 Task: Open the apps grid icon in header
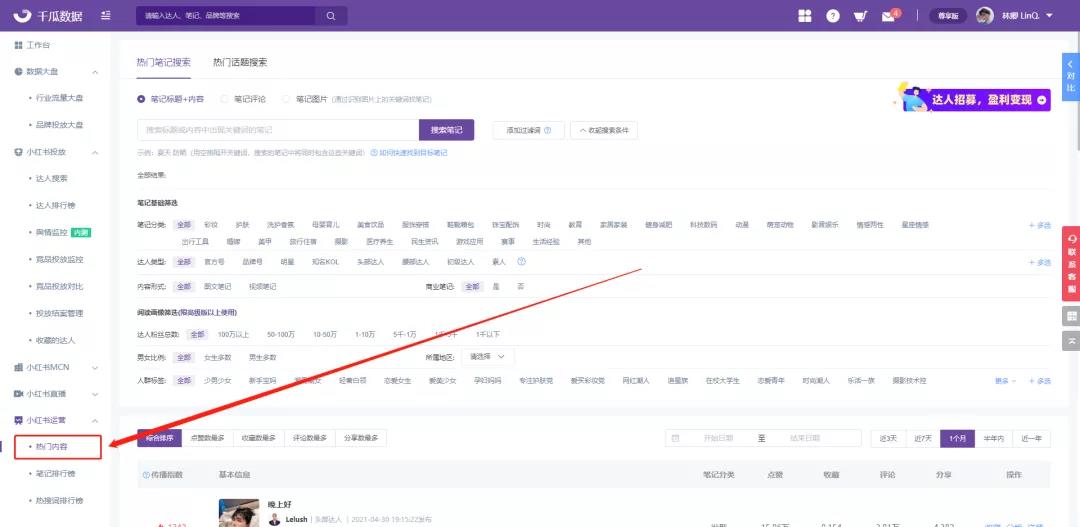click(805, 16)
